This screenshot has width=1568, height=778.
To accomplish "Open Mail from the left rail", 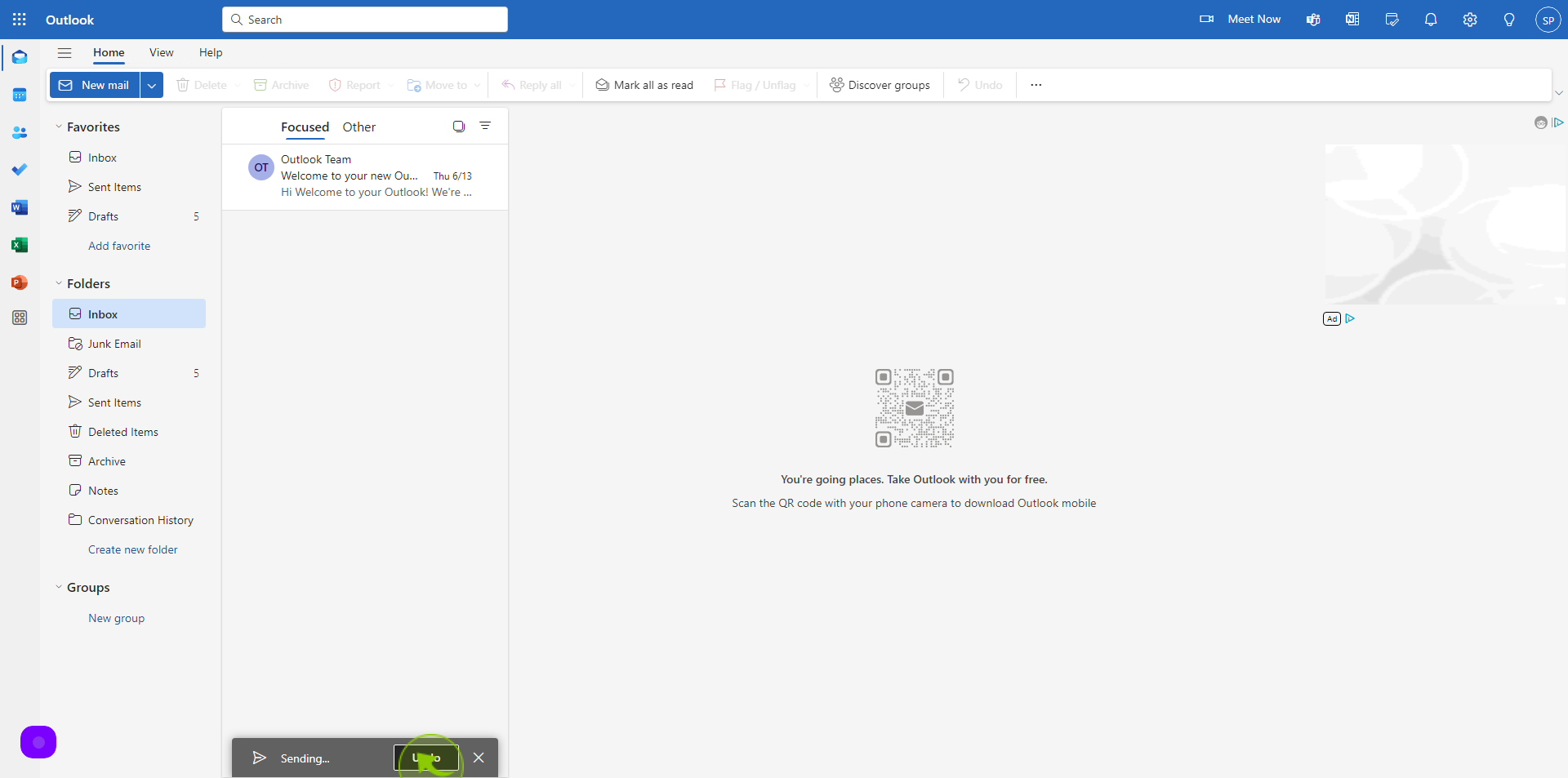I will 20,57.
